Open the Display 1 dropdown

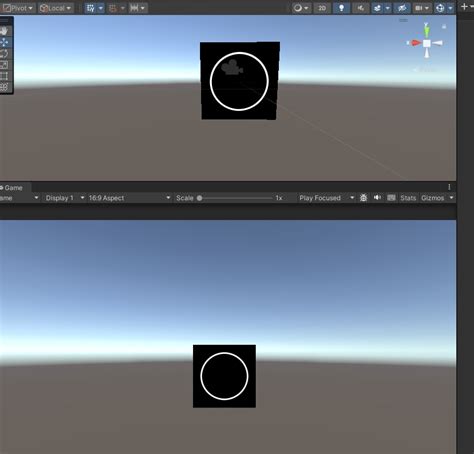coord(65,198)
